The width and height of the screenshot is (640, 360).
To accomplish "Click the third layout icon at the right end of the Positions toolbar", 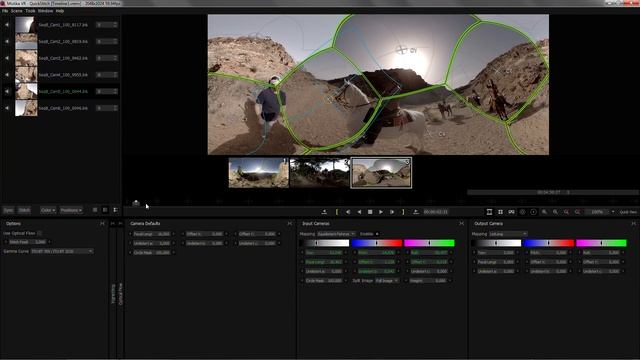I will click(x=115, y=210).
